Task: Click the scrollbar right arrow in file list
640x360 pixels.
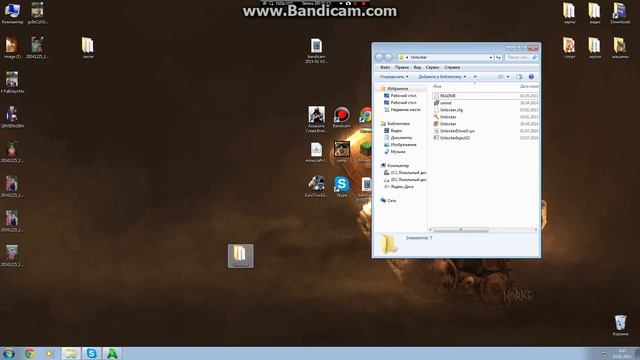Action: 536,230
